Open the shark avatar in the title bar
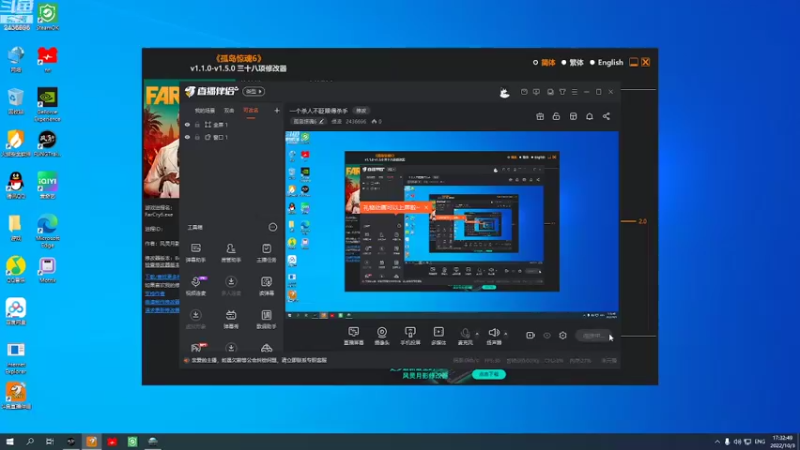 [x=504, y=92]
